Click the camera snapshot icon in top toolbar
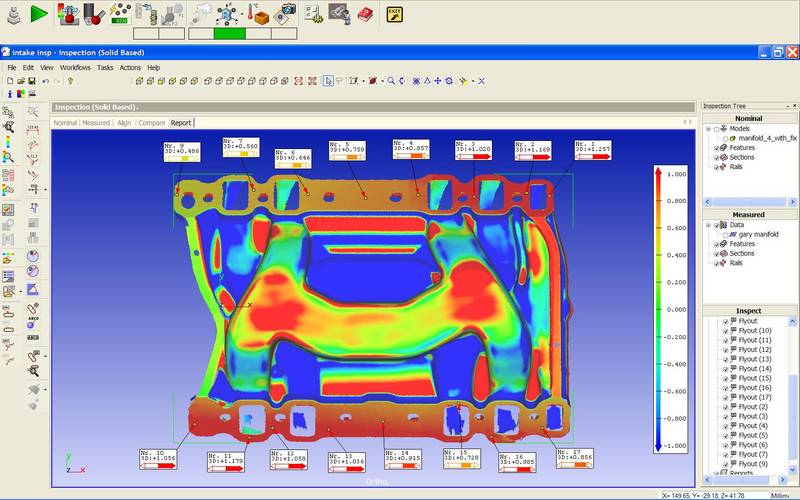Screen dimensions: 800x500 (x=287, y=13)
